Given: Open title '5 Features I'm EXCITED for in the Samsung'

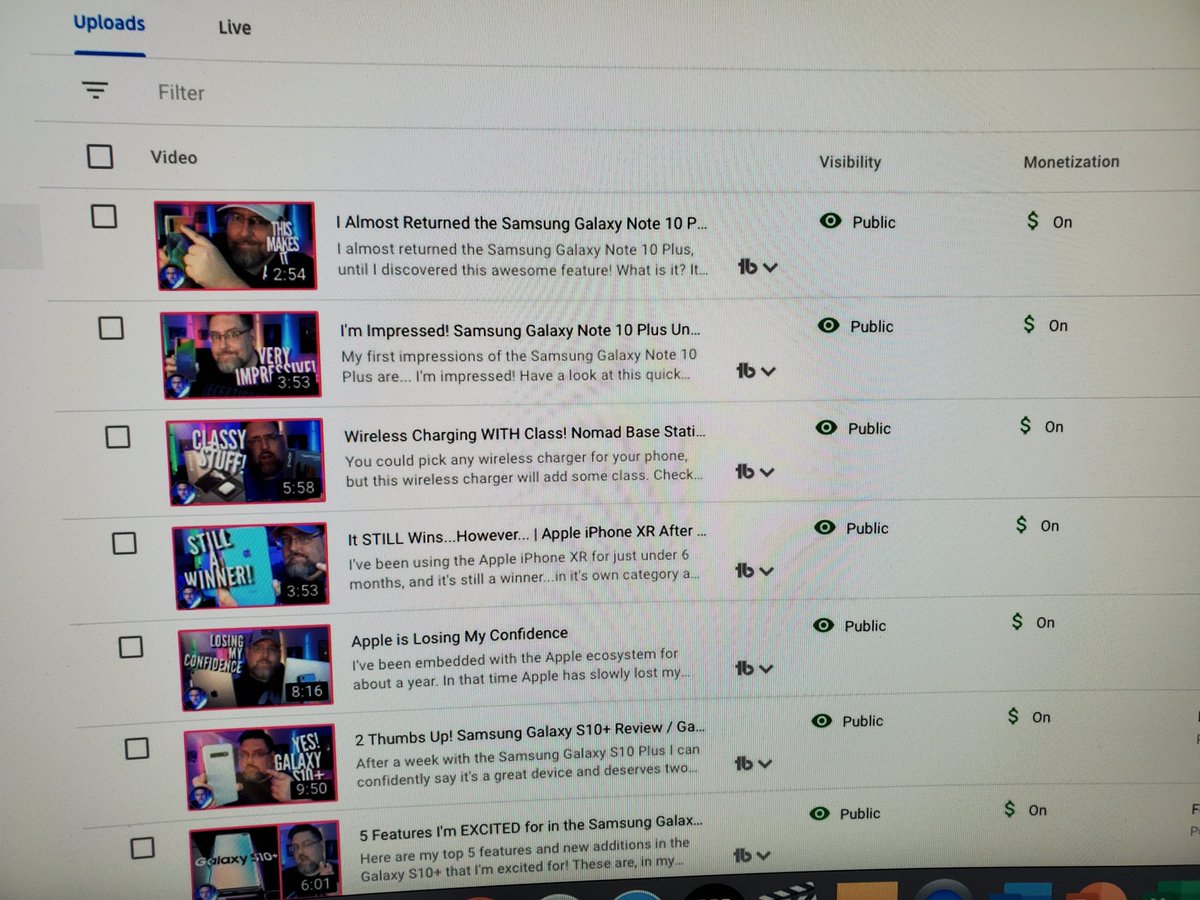Looking at the screenshot, I should coord(531,827).
